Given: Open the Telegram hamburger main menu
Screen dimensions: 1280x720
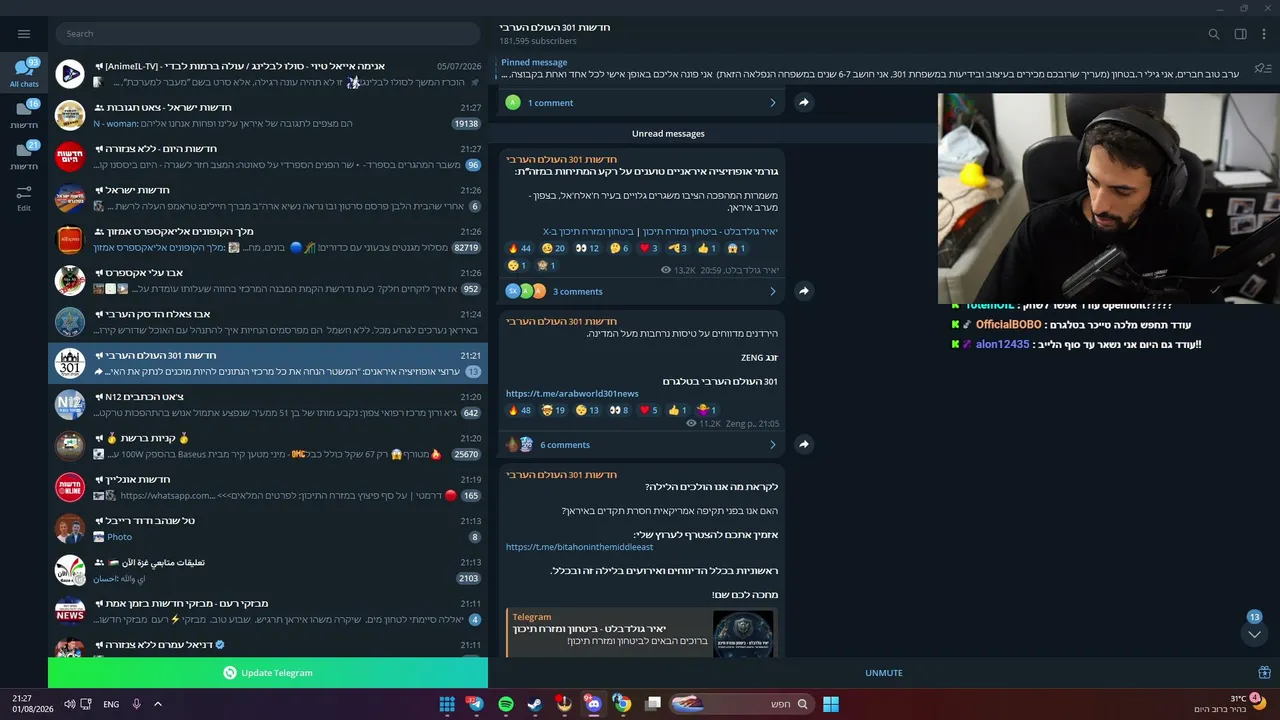Looking at the screenshot, I should (24, 33).
